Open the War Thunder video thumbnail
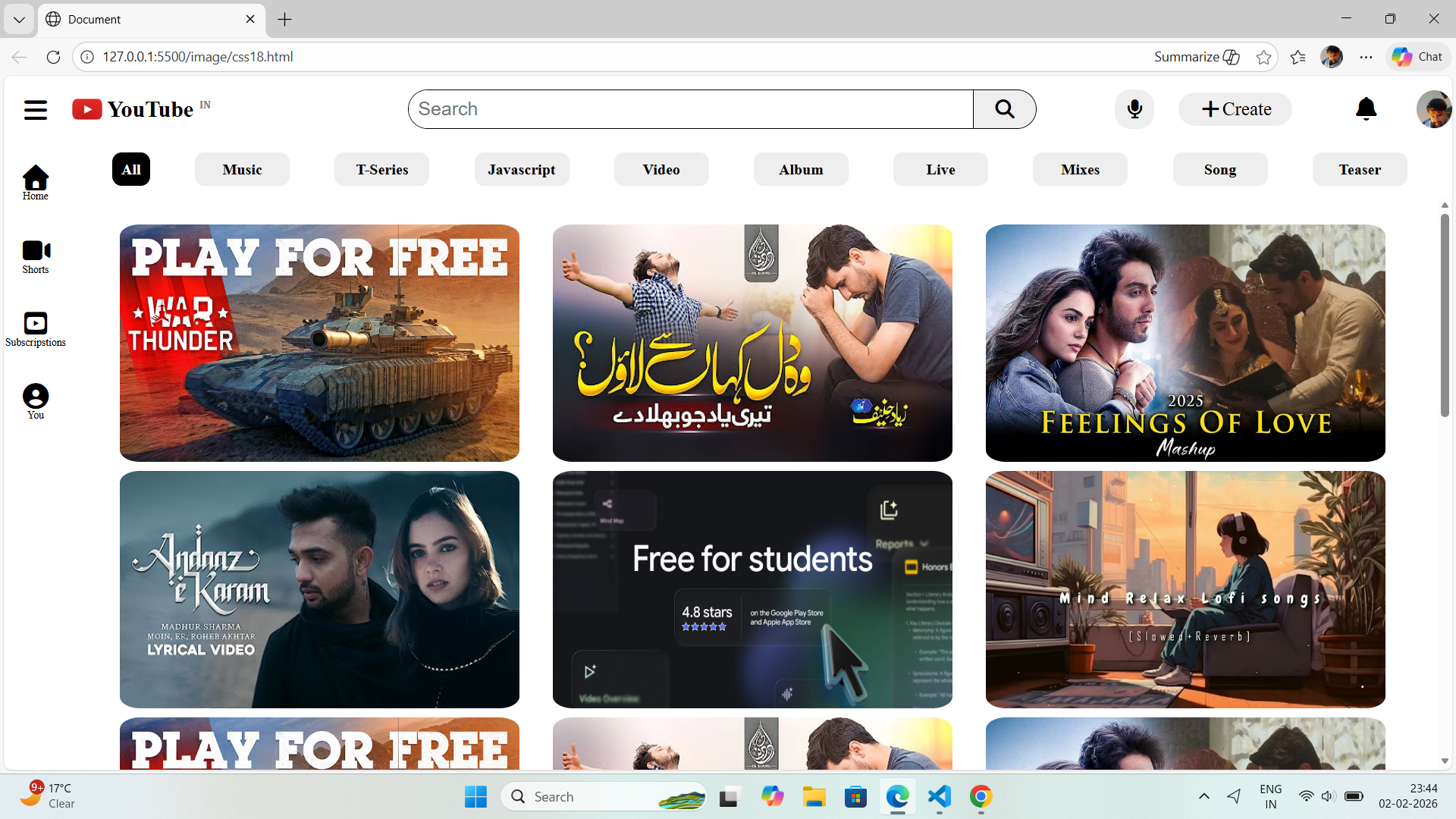 click(319, 343)
